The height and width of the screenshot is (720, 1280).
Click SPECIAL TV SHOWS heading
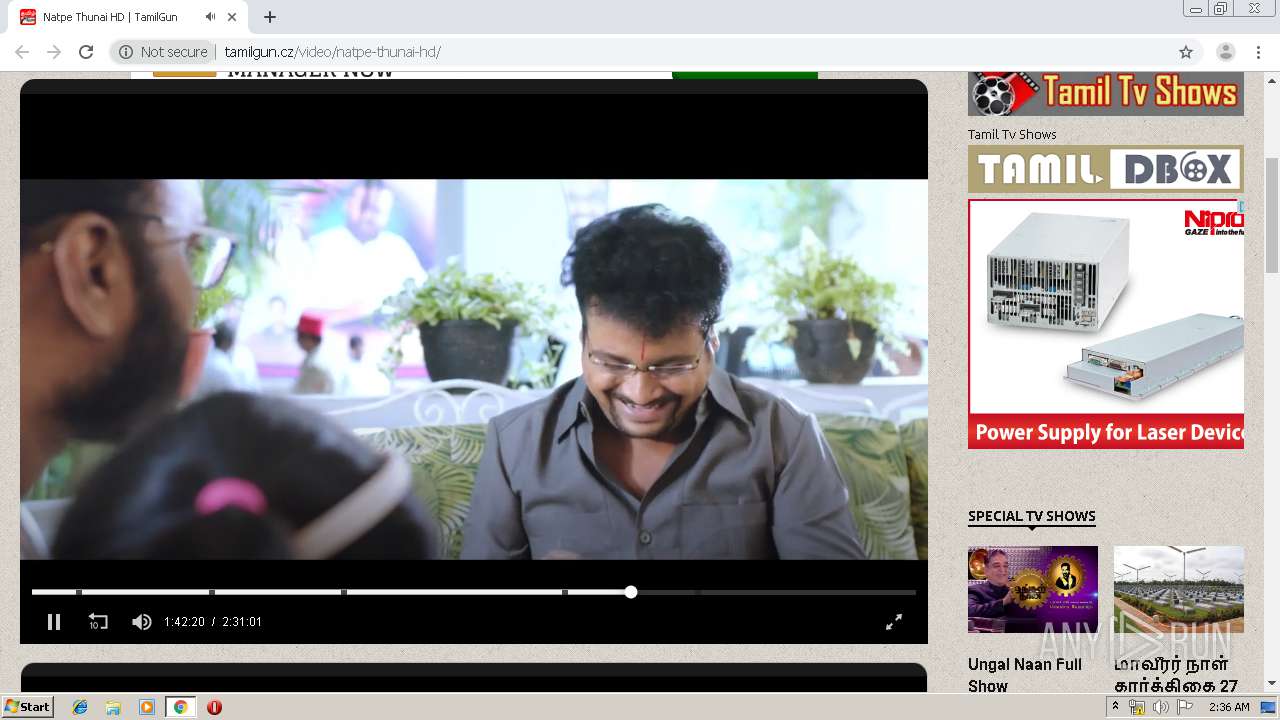1032,516
